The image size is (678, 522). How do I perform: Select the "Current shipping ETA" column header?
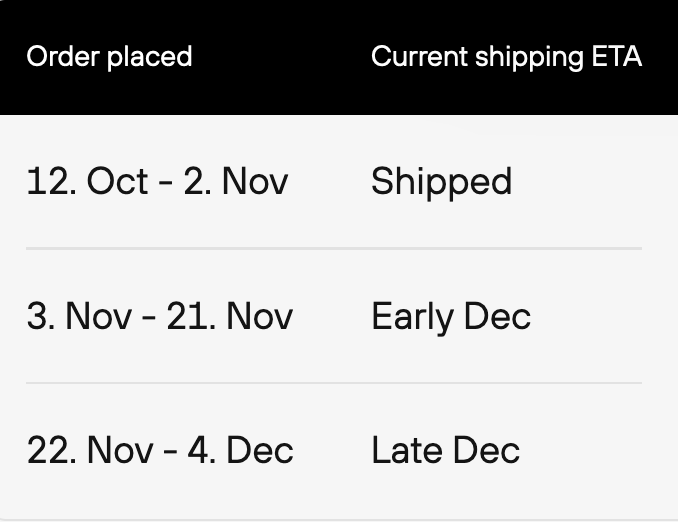(x=506, y=57)
